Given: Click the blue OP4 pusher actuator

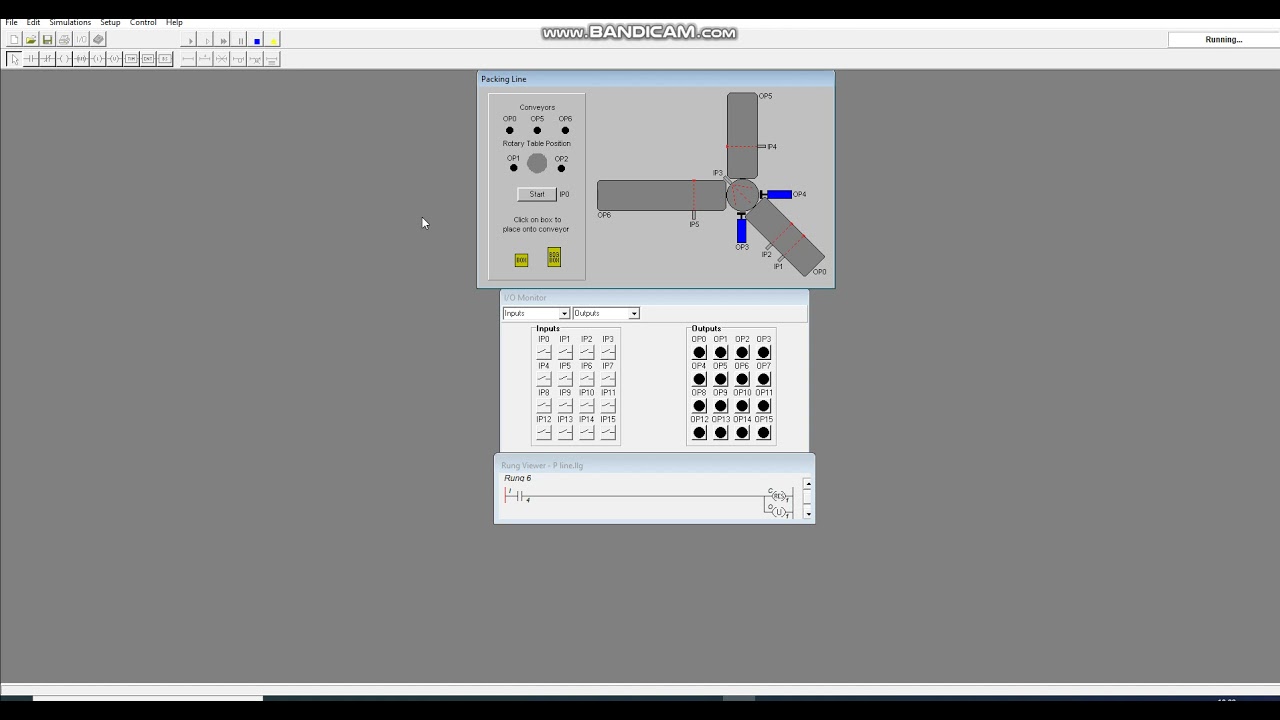Looking at the screenshot, I should point(779,194).
